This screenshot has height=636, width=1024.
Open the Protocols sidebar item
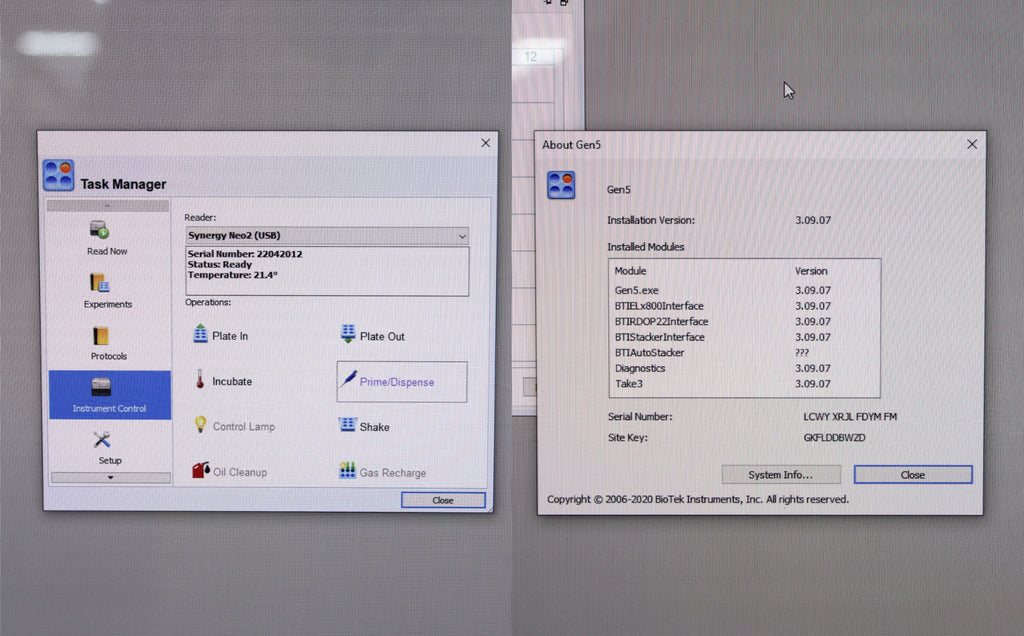108,343
